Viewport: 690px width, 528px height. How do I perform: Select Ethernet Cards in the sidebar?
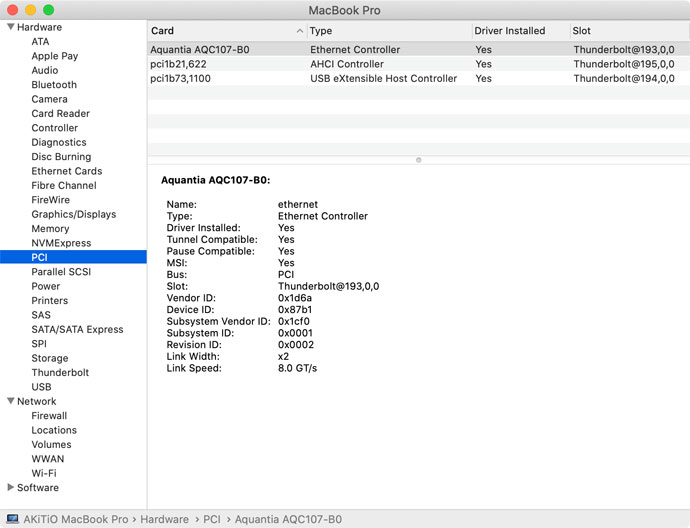(66, 171)
